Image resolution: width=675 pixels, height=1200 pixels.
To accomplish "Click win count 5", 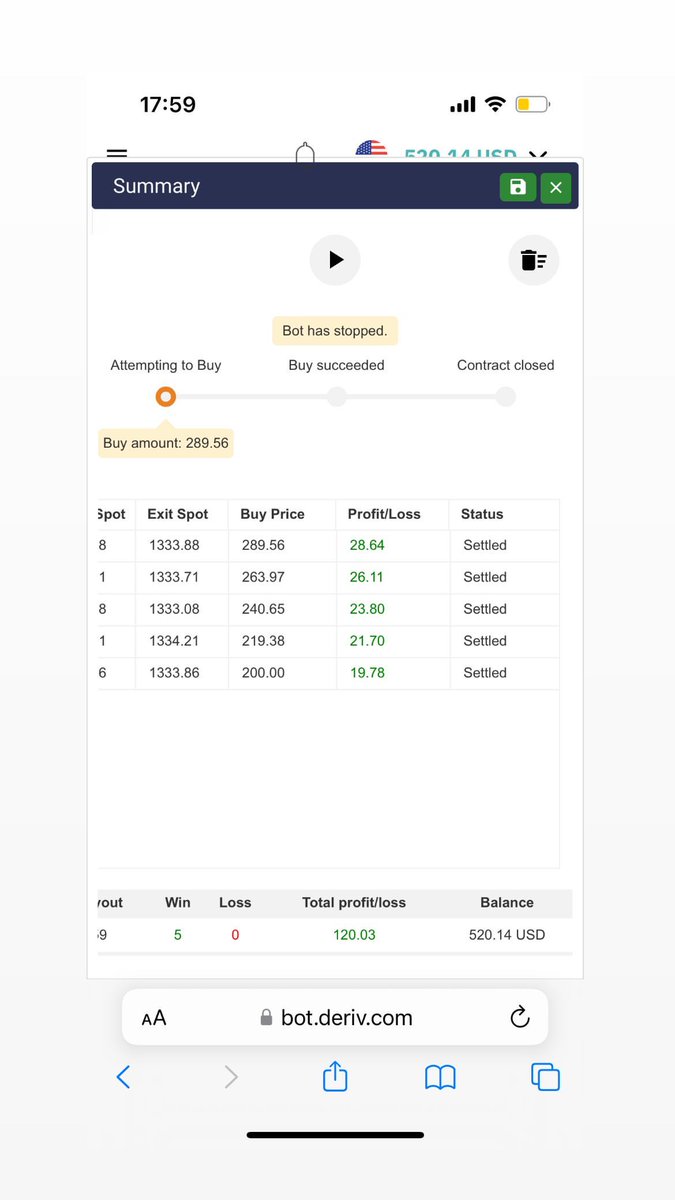I will [178, 935].
